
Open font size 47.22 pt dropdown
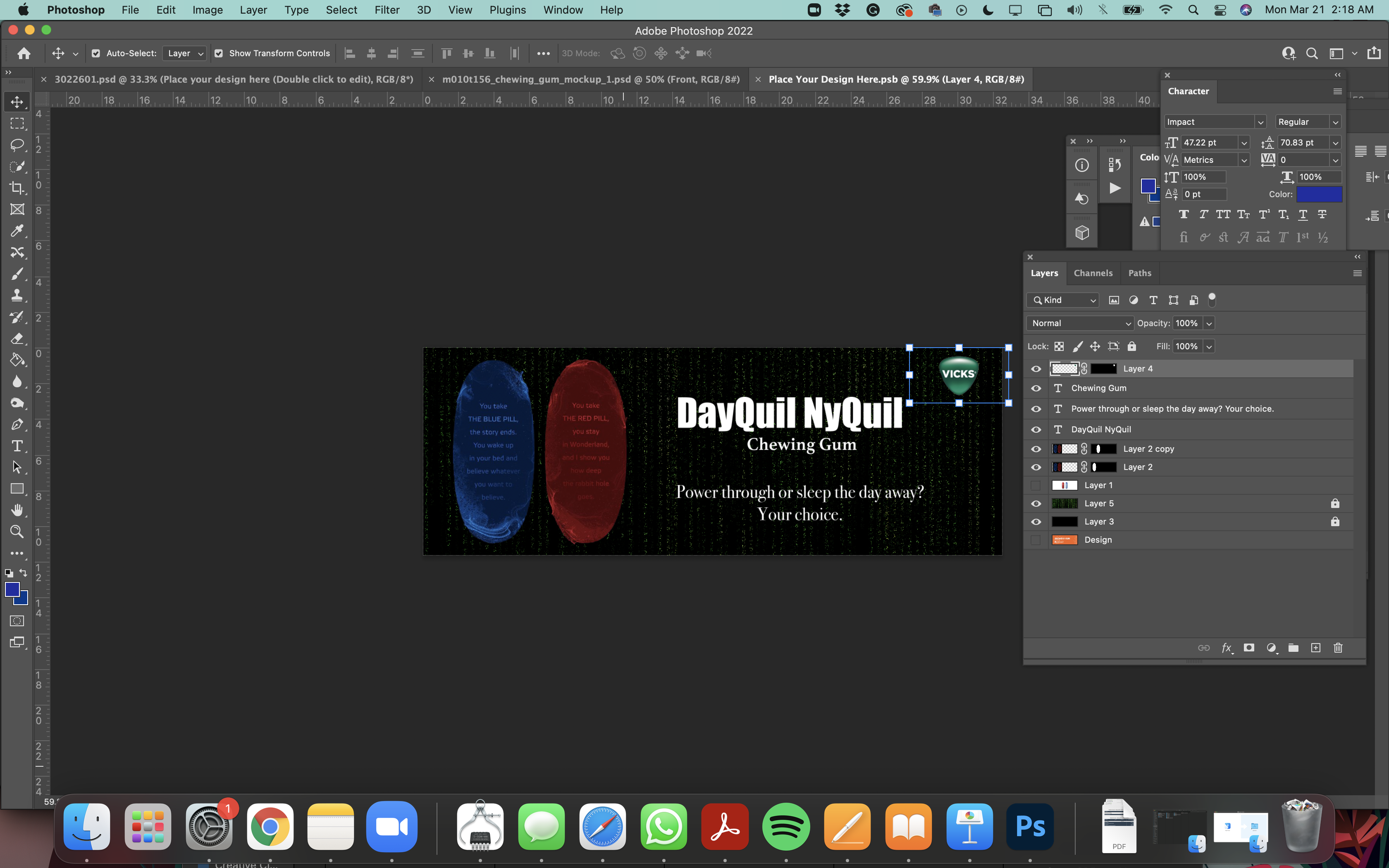tap(1244, 142)
